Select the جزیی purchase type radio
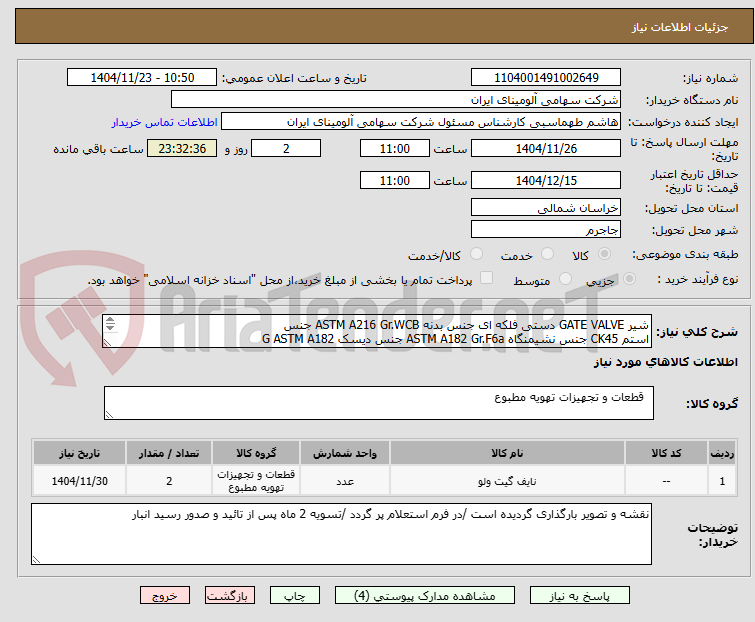 (x=629, y=279)
